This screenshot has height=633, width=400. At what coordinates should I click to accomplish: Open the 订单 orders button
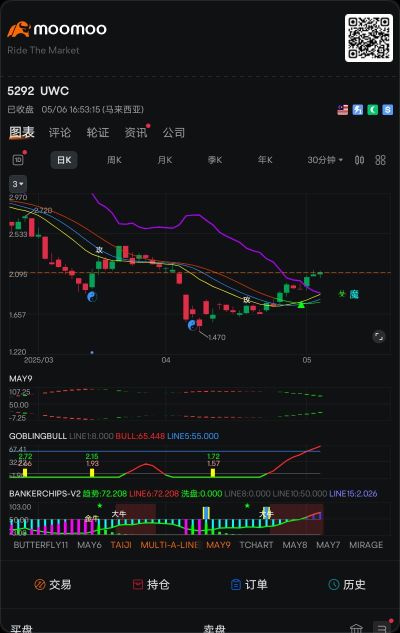click(249, 584)
